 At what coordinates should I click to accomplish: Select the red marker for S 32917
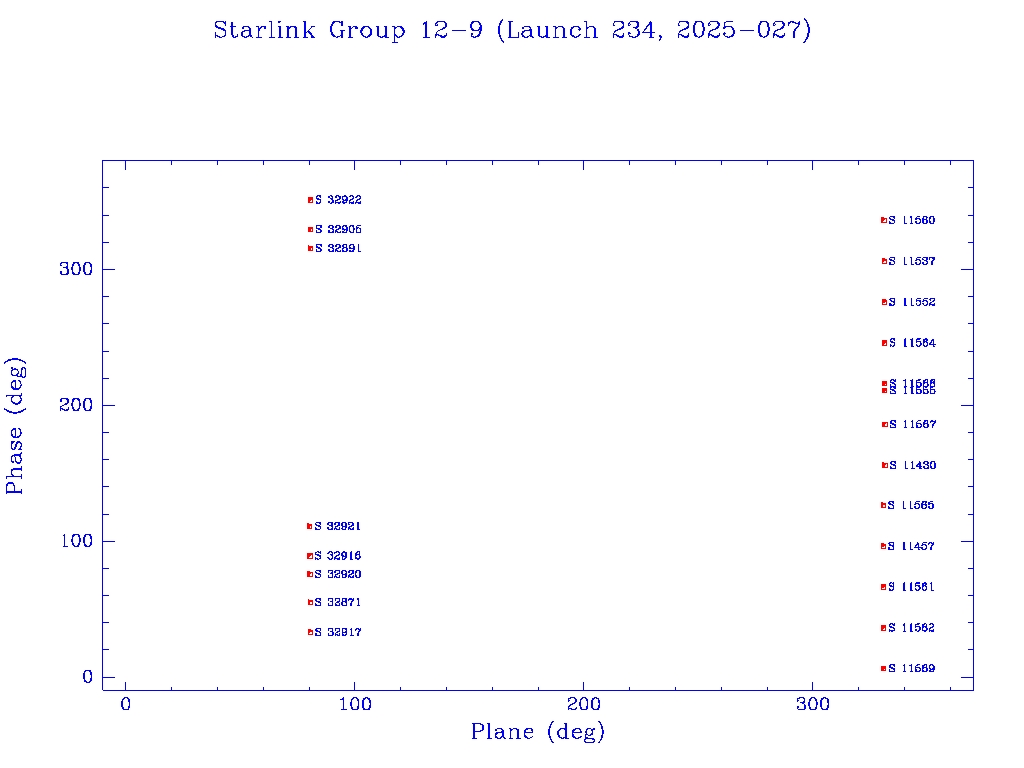click(311, 632)
